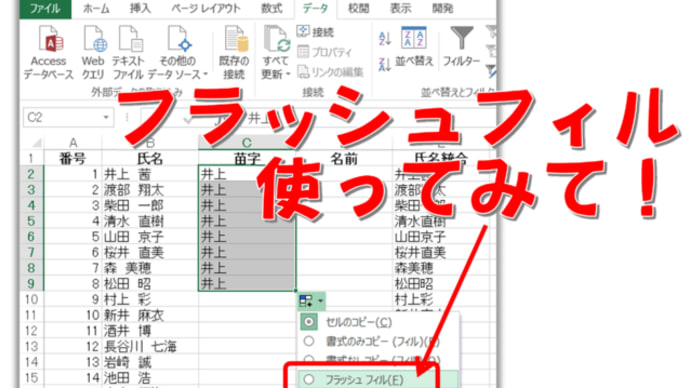Screen dimensions: 690x388
Task: Click cell containing 清水 直樹 in column B
Action: tap(150, 221)
